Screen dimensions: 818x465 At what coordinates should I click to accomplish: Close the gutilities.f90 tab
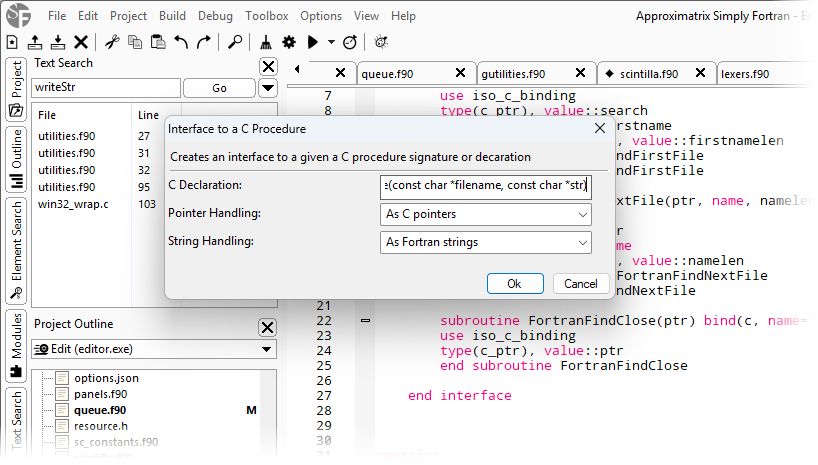(580, 73)
